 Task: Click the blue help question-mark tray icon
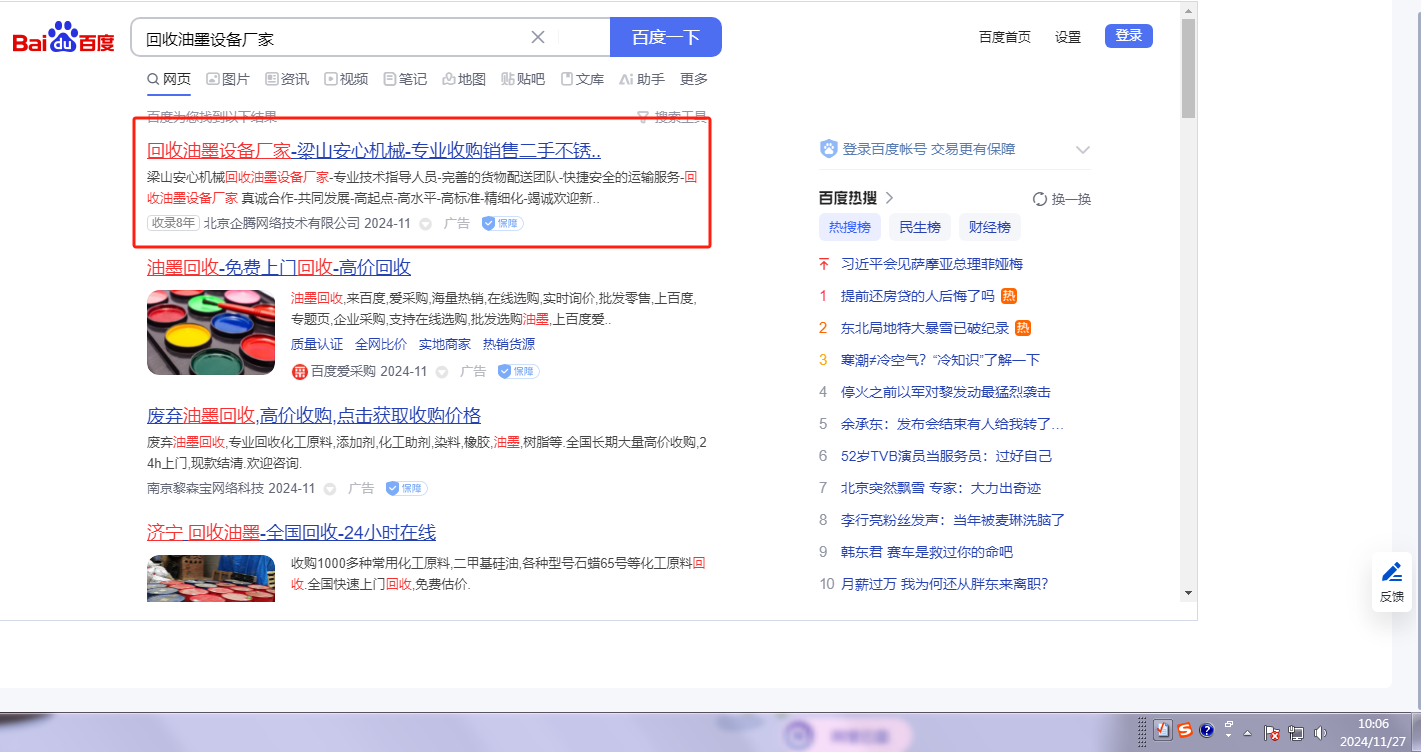tap(1206, 730)
